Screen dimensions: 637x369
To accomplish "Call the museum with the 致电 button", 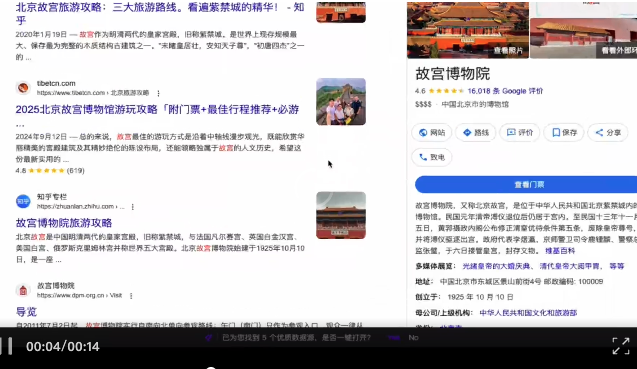I will [432, 157].
